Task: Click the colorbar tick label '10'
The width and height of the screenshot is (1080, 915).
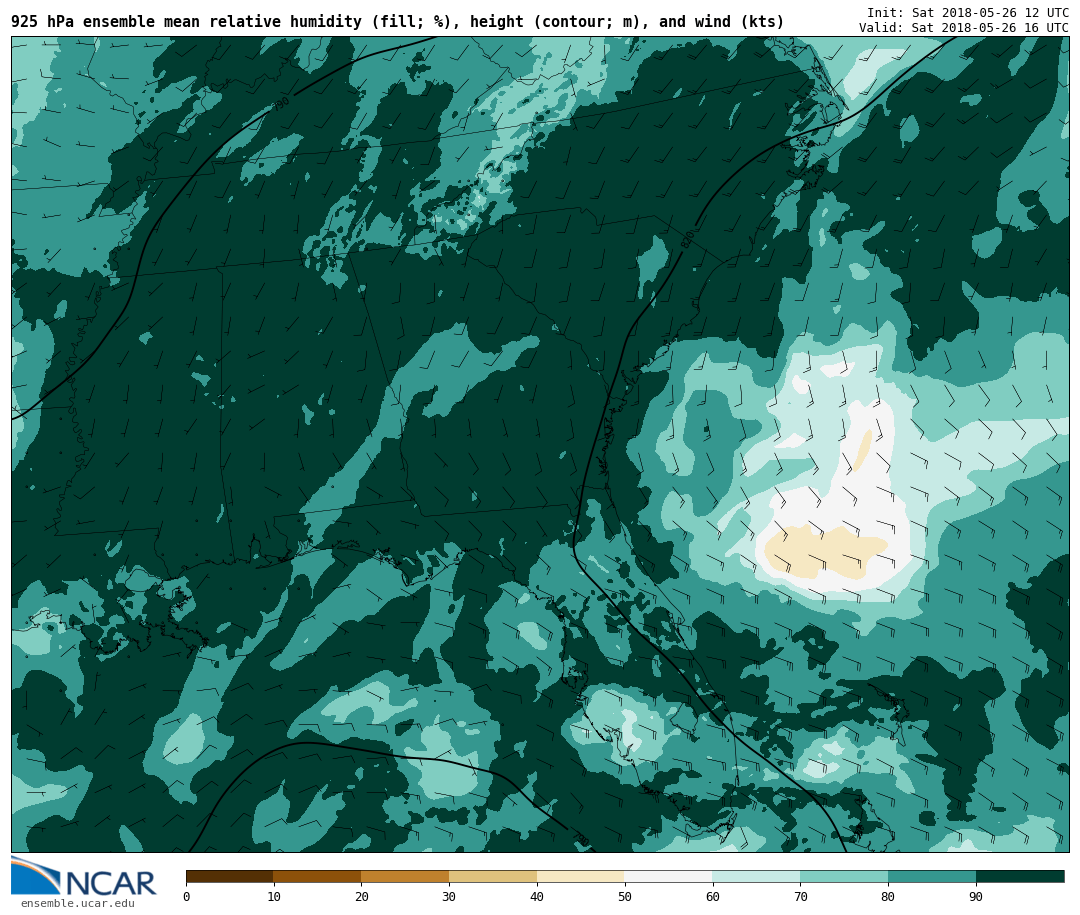Action: tap(274, 896)
